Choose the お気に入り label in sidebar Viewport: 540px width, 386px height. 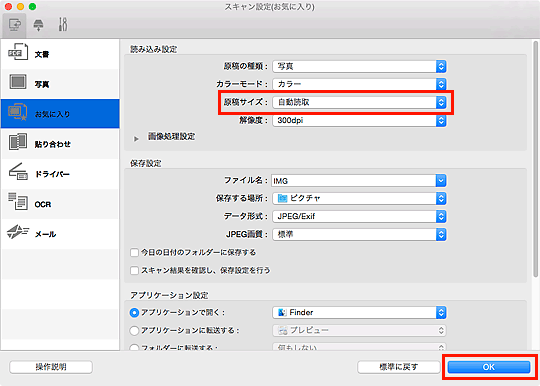(x=52, y=114)
